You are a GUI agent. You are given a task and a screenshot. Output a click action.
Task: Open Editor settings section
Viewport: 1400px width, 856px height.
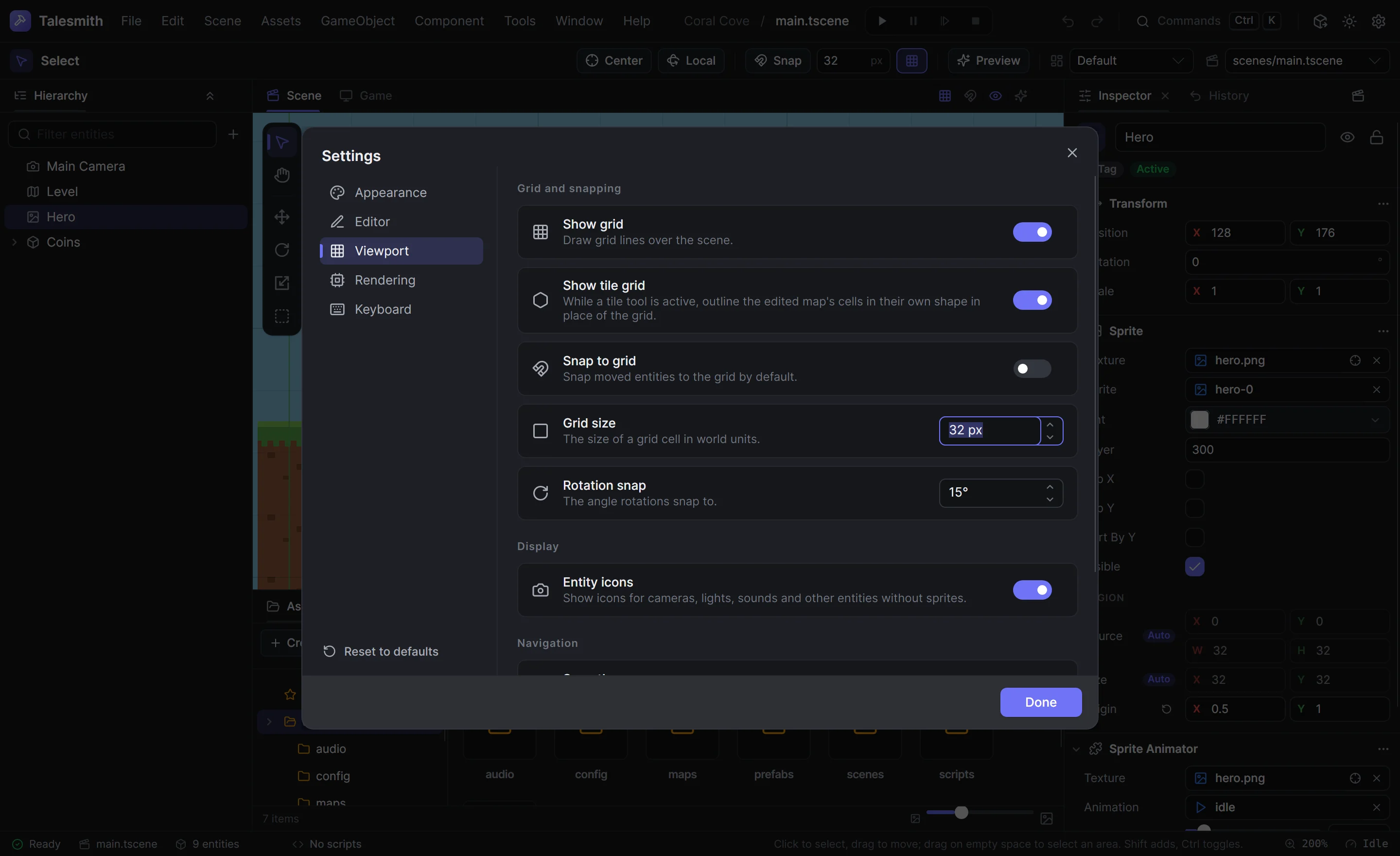coord(401,222)
